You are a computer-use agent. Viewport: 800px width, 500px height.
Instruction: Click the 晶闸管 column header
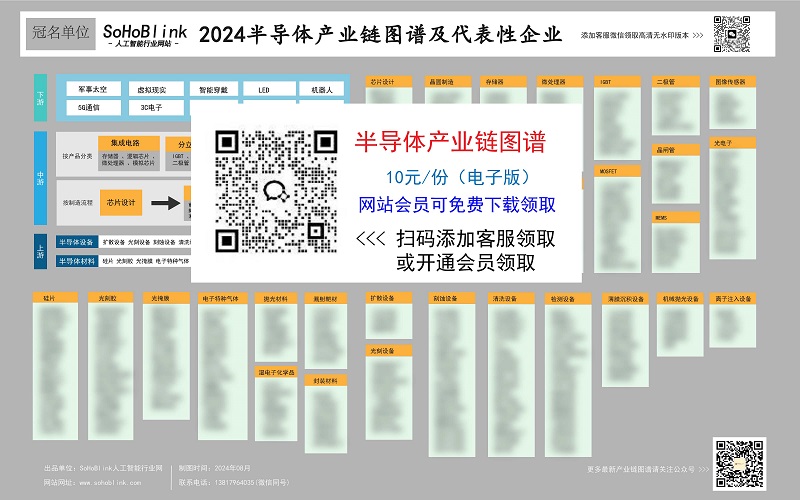point(676,150)
